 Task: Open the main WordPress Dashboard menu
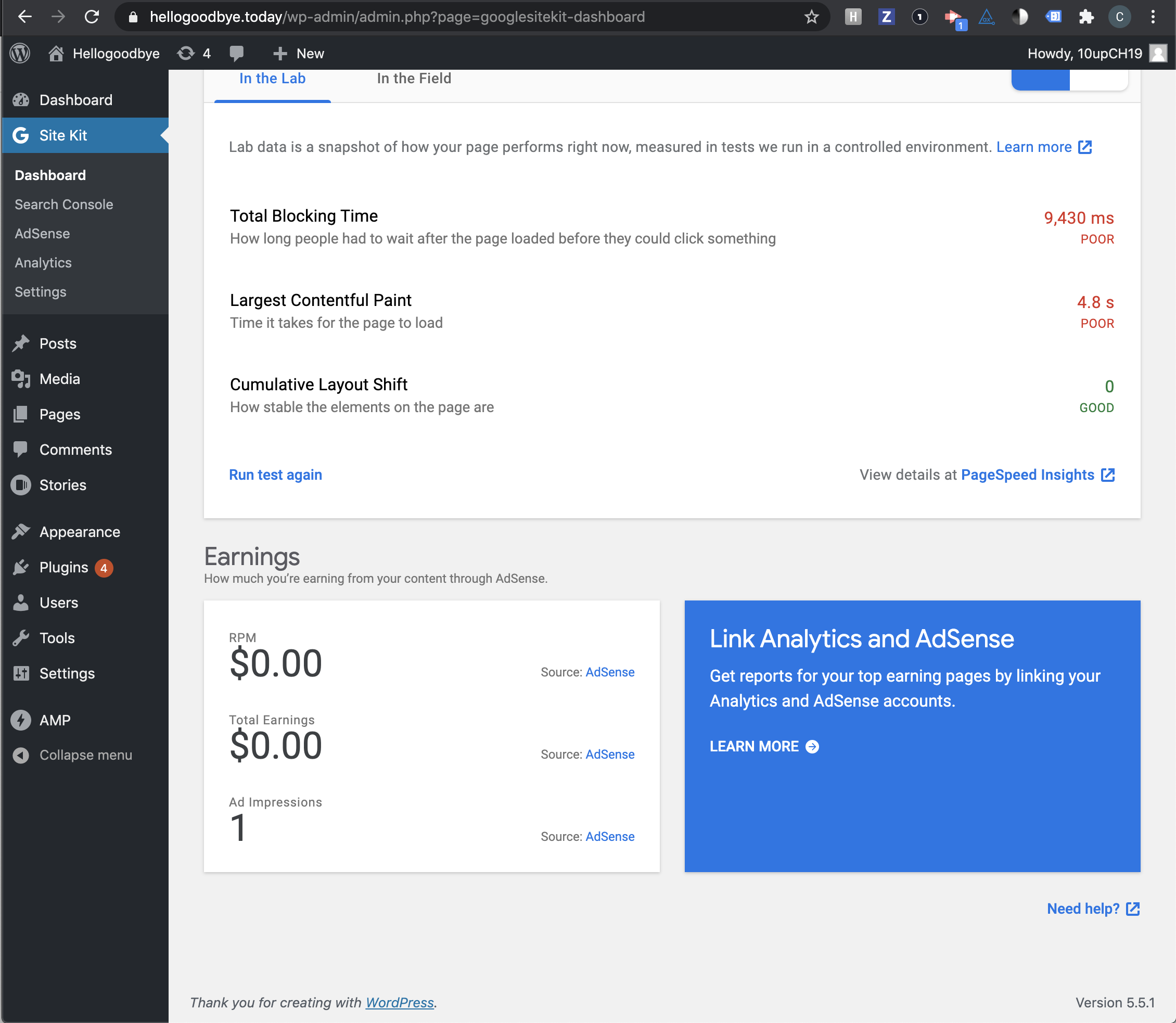[x=86, y=100]
